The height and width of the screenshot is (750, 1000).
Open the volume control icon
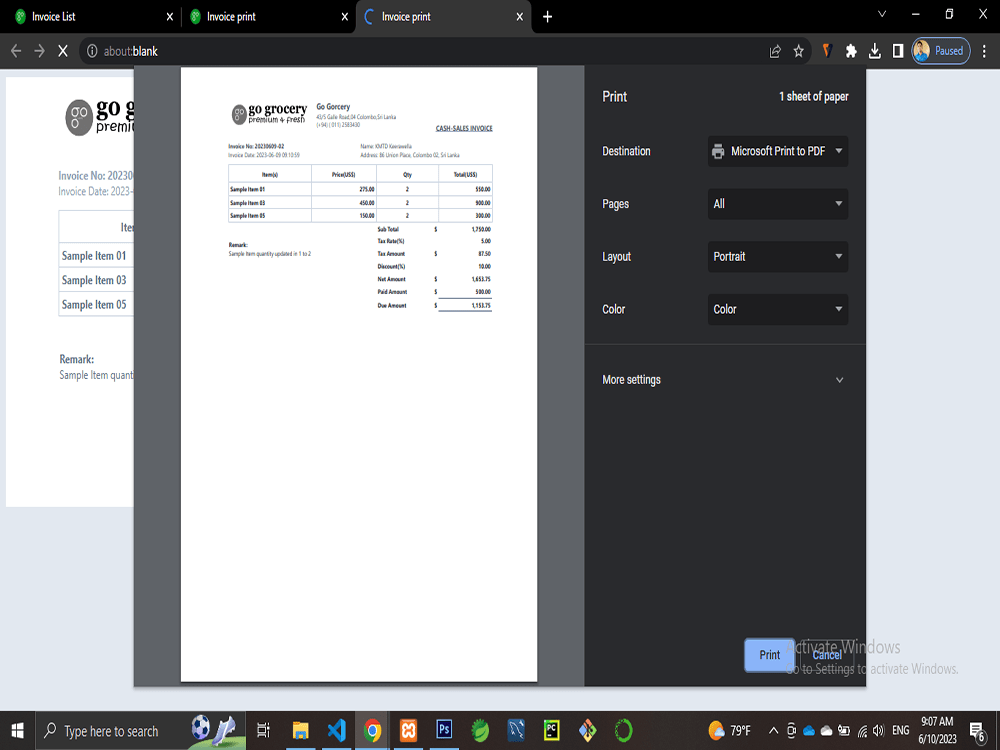click(x=879, y=731)
